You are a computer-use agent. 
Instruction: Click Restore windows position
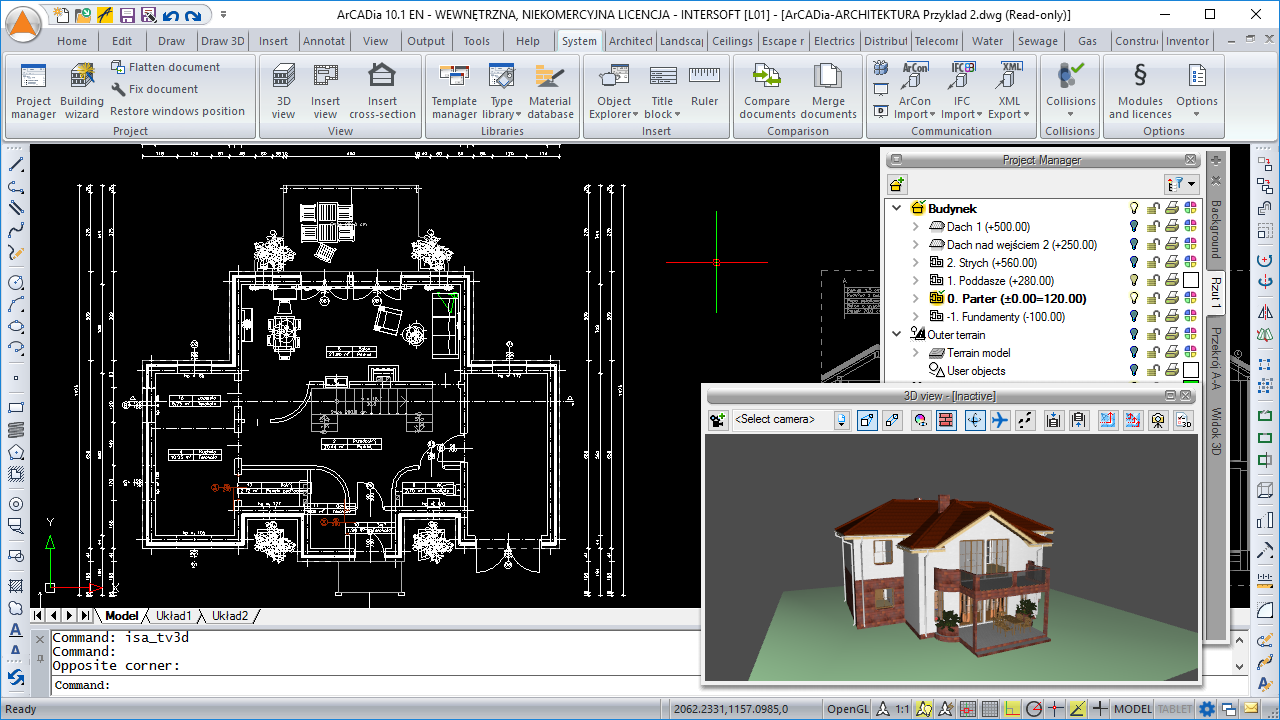click(x=177, y=111)
